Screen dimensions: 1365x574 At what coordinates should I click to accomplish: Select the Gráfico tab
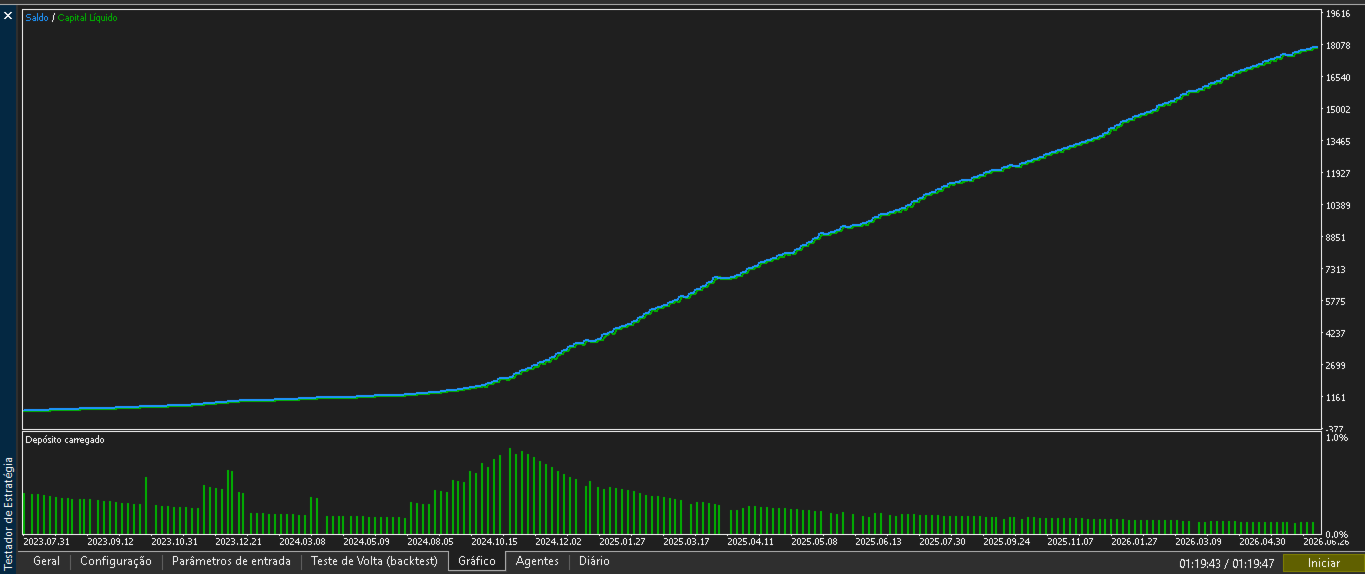coord(477,561)
